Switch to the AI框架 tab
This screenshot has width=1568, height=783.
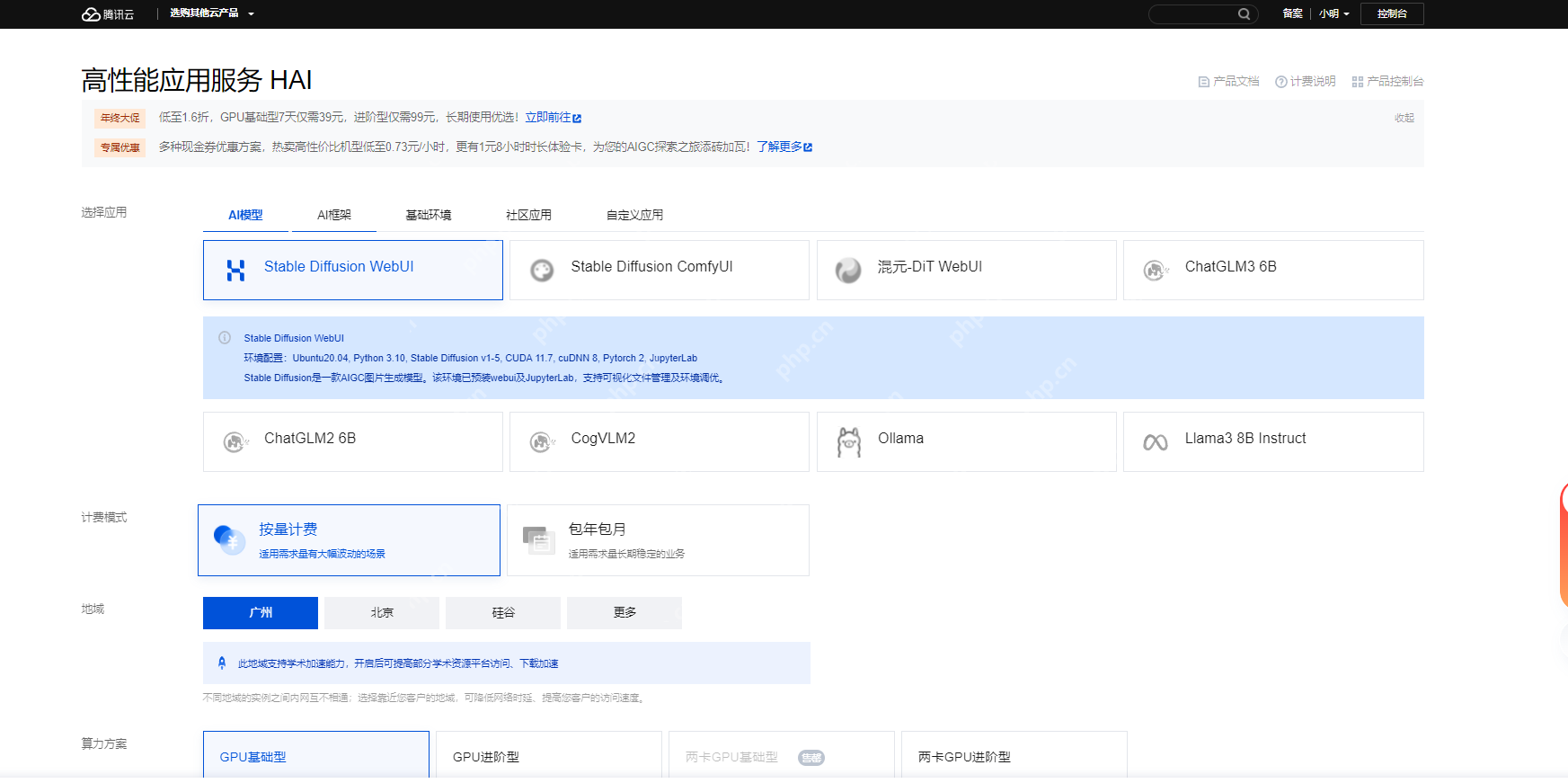[333, 216]
